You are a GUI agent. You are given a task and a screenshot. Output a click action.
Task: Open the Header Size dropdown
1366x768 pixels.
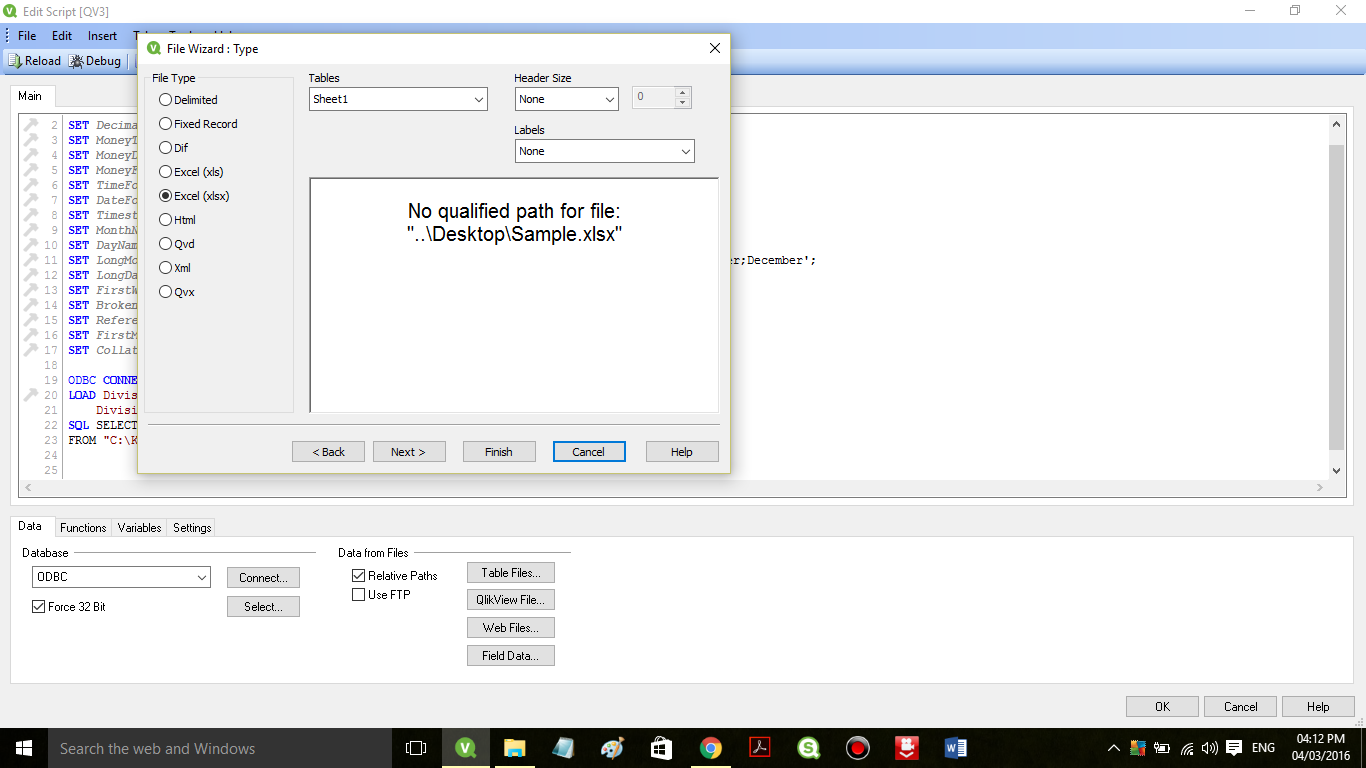567,99
